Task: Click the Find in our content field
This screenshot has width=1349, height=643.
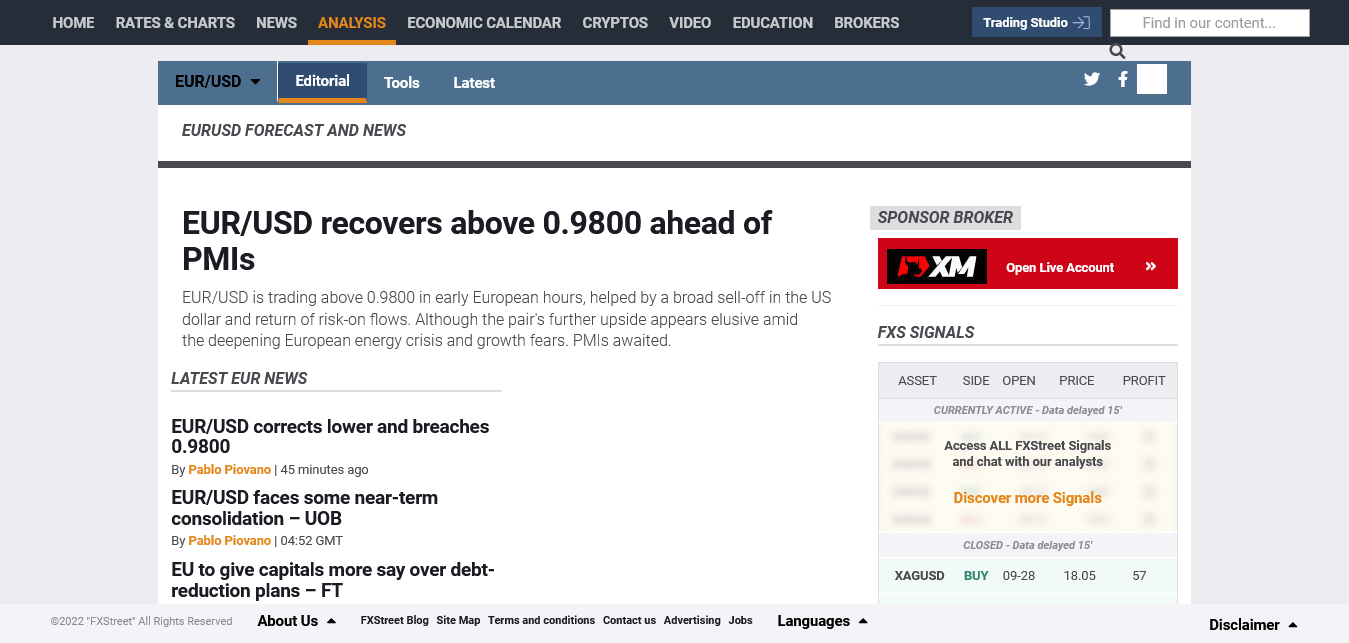Action: [x=1209, y=23]
